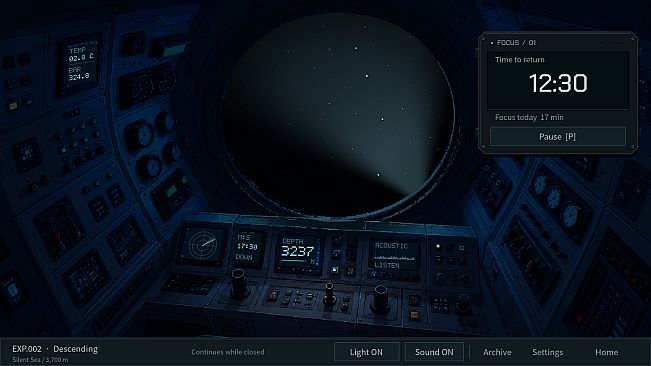The image size is (651, 366).
Task: Toggle the Sound ON button
Action: pyautogui.click(x=434, y=352)
